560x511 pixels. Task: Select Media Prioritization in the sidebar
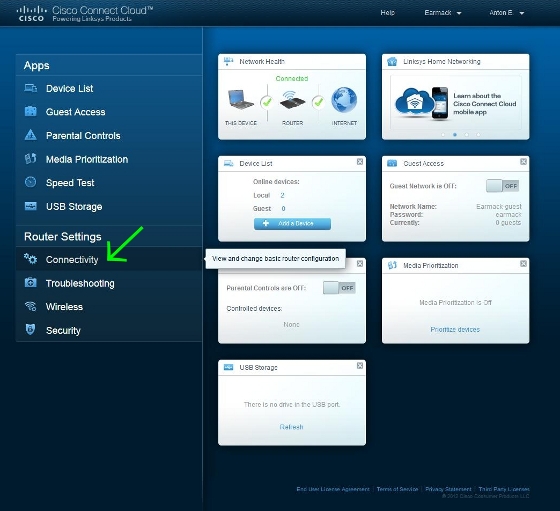click(x=109, y=159)
